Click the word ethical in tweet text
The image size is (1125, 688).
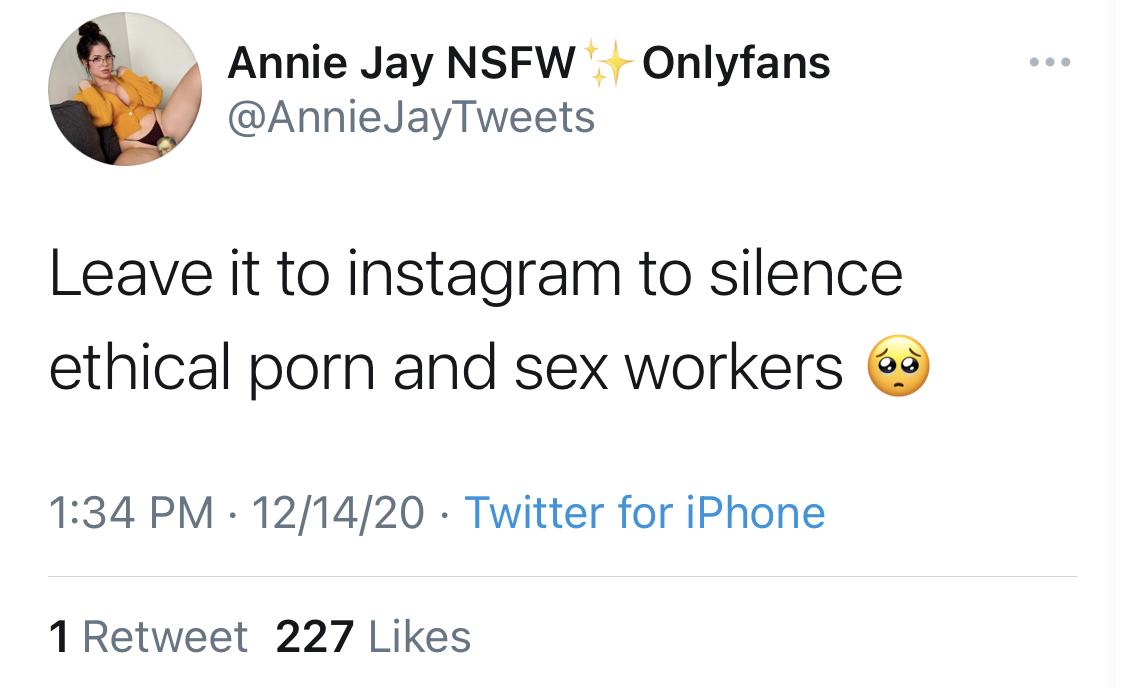(140, 367)
